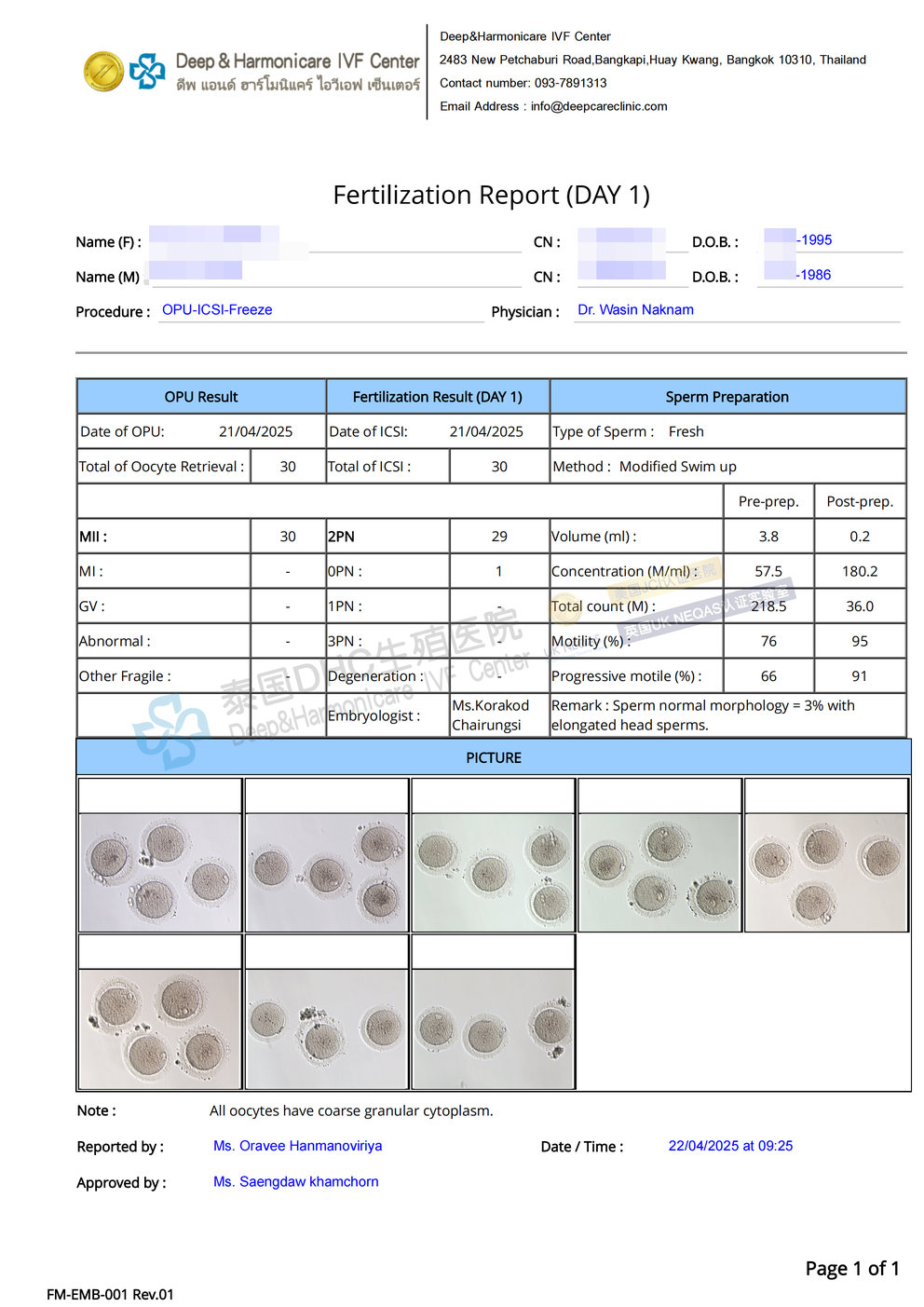Select the Dr. Wasin Naknam physician name

pyautogui.click(x=634, y=310)
